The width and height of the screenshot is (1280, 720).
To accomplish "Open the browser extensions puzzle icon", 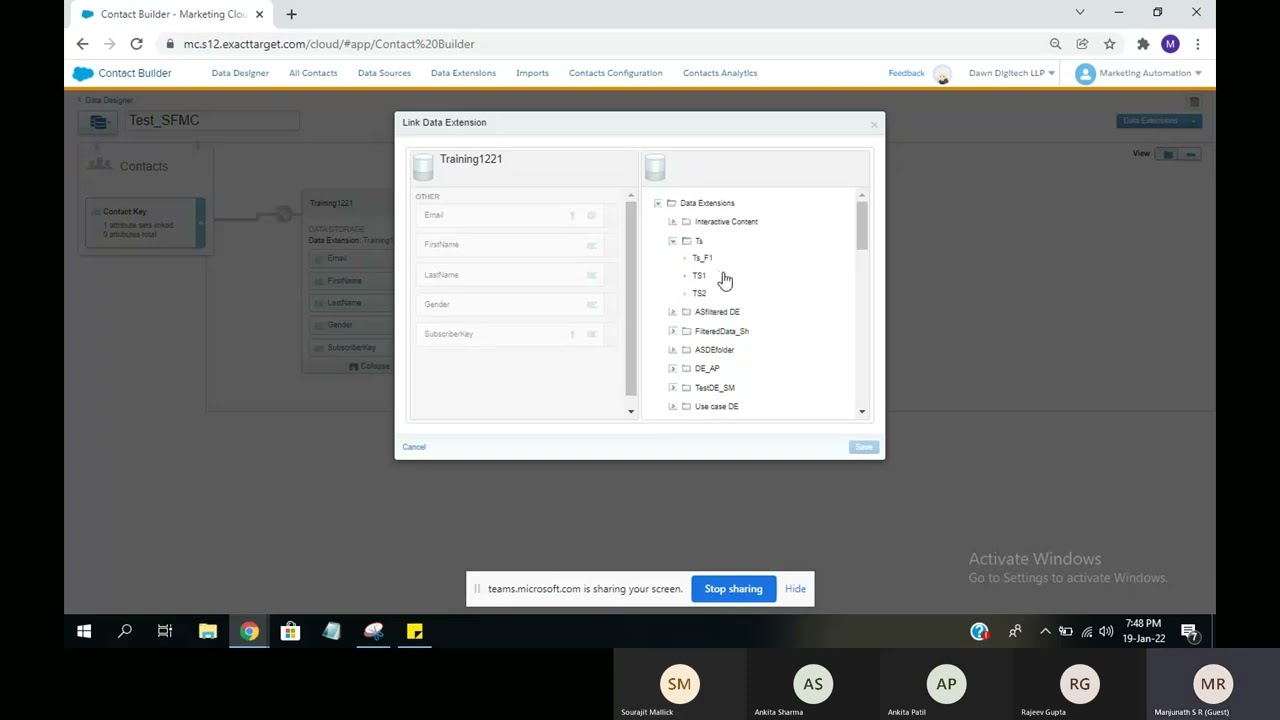I will click(x=1143, y=44).
